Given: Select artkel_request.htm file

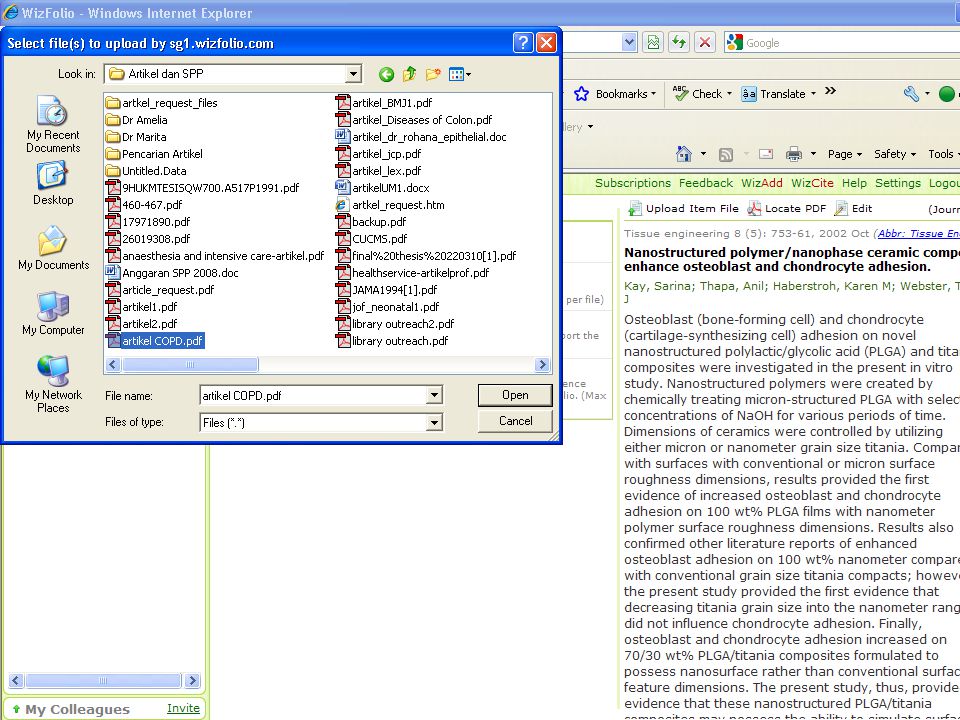Looking at the screenshot, I should 391,205.
